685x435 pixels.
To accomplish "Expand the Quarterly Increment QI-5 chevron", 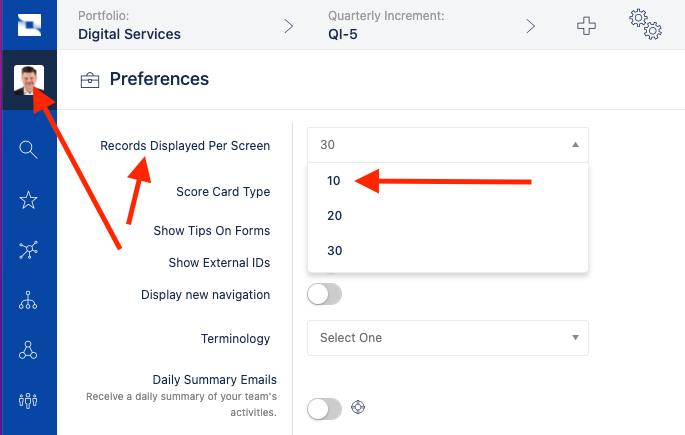I will [x=530, y=26].
